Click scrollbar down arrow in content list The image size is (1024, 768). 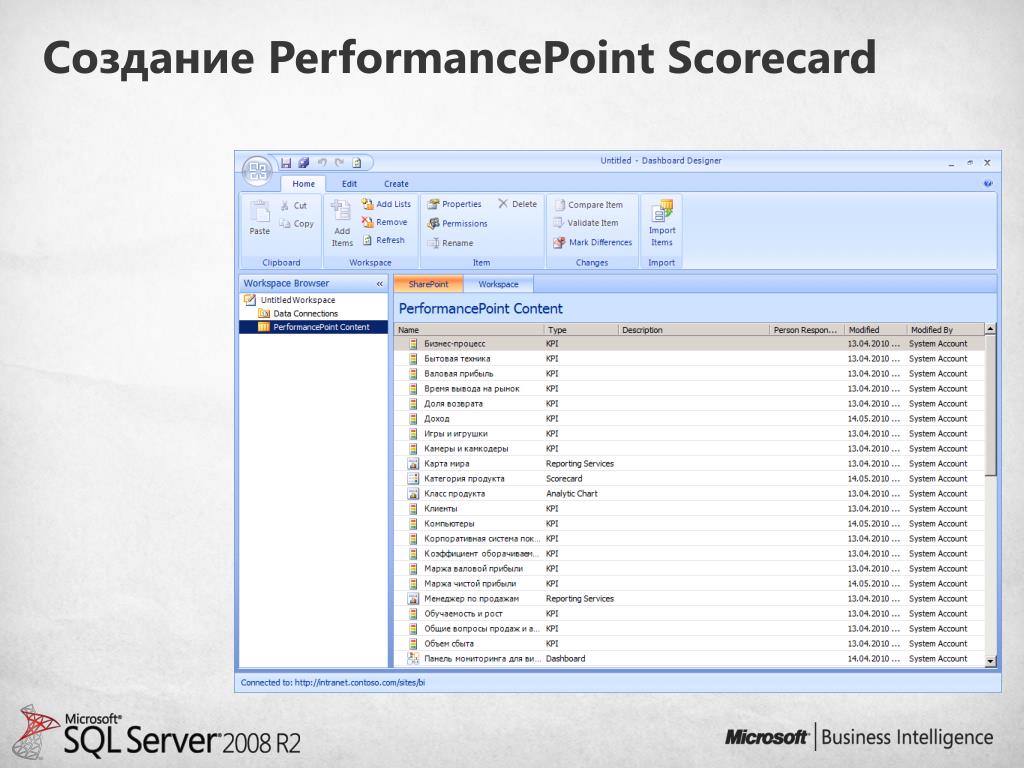[990, 661]
